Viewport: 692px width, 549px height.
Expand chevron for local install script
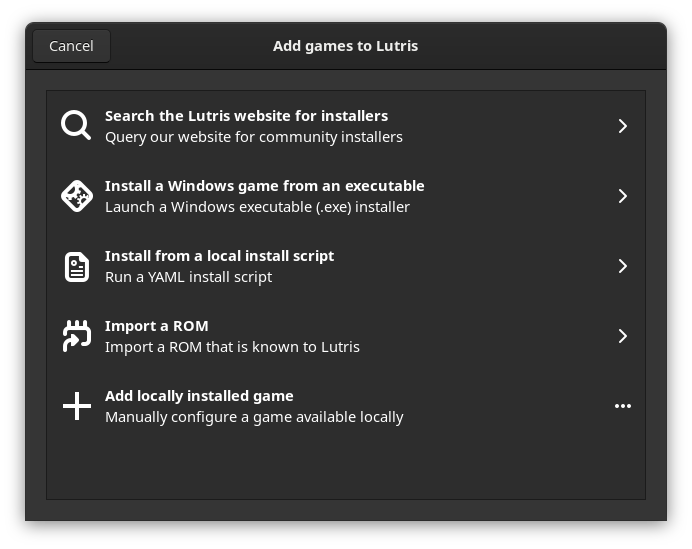tap(622, 266)
